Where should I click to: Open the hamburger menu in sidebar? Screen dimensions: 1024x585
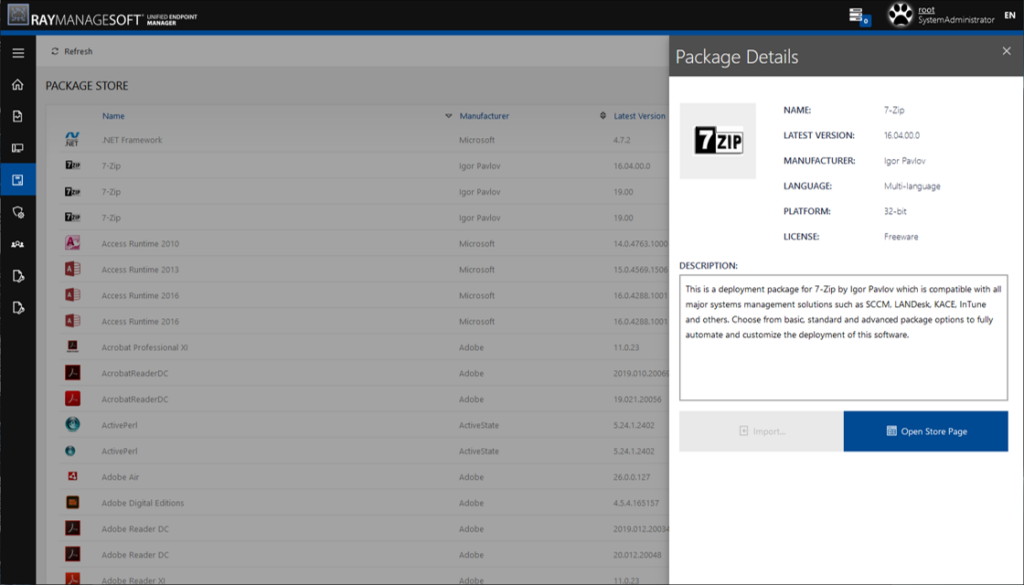coord(18,53)
